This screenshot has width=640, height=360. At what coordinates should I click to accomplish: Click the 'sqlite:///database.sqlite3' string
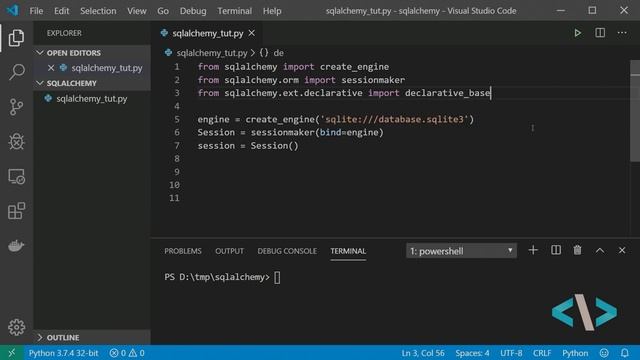coord(395,119)
